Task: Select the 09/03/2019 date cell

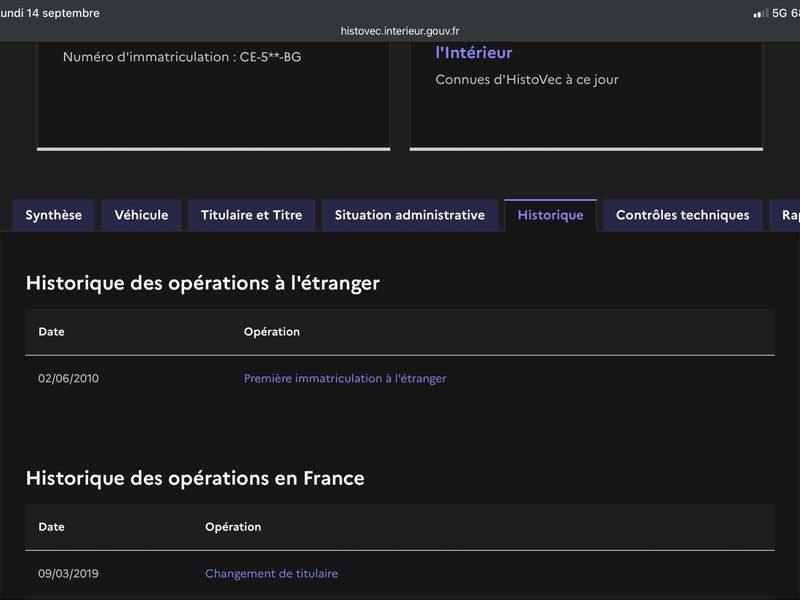Action: (x=68, y=573)
